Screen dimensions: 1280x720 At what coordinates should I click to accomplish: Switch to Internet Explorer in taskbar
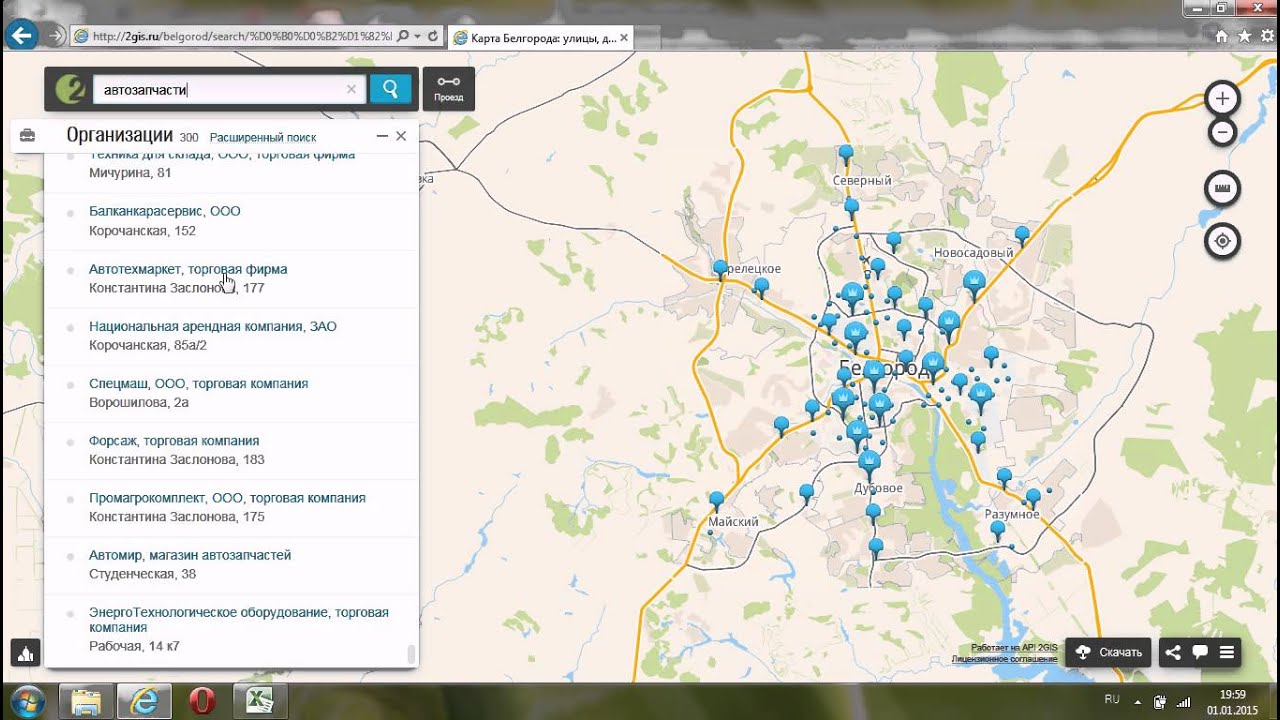(x=145, y=701)
